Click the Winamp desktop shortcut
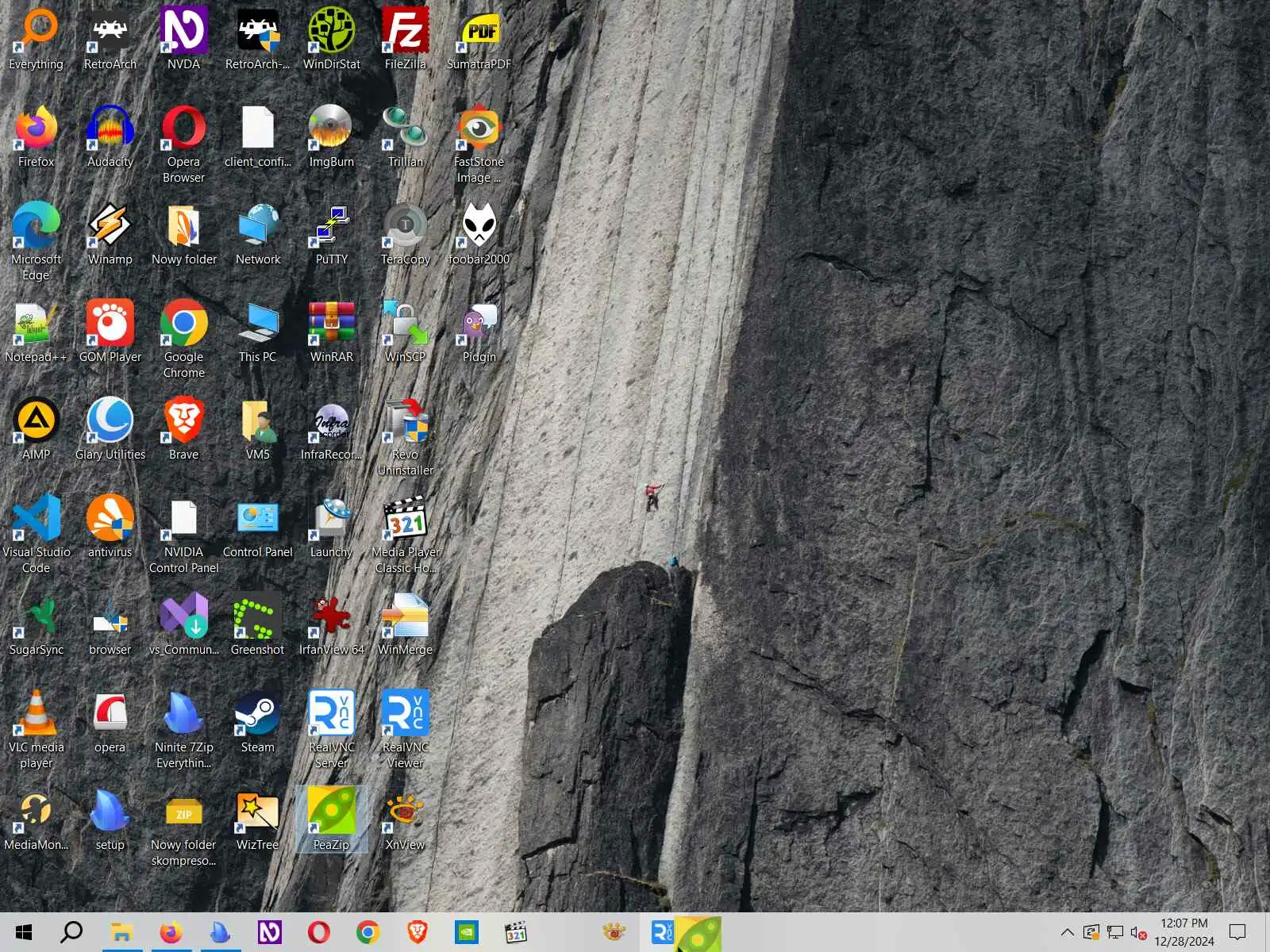 [110, 233]
